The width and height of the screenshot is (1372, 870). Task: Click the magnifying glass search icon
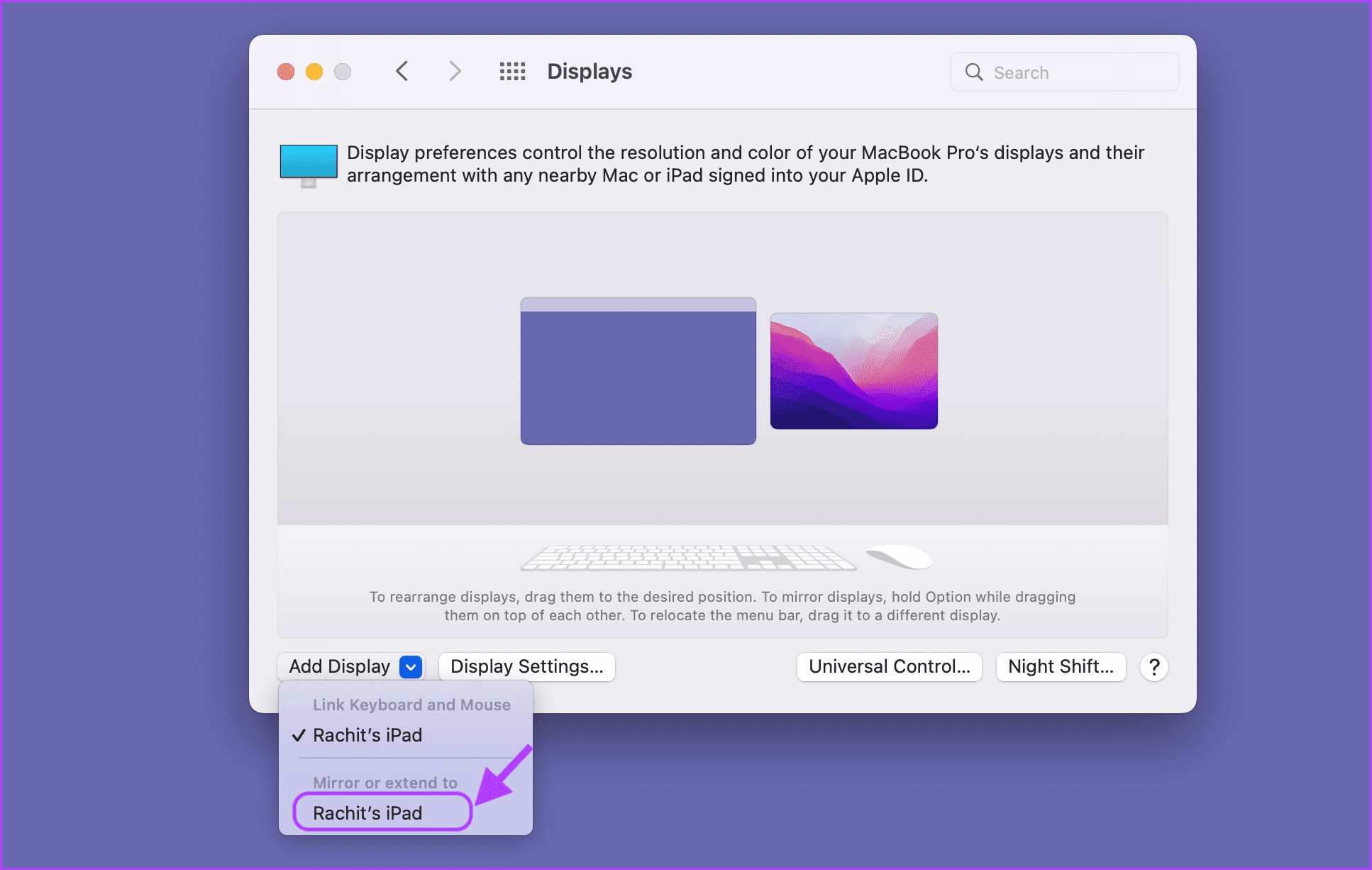coord(974,72)
